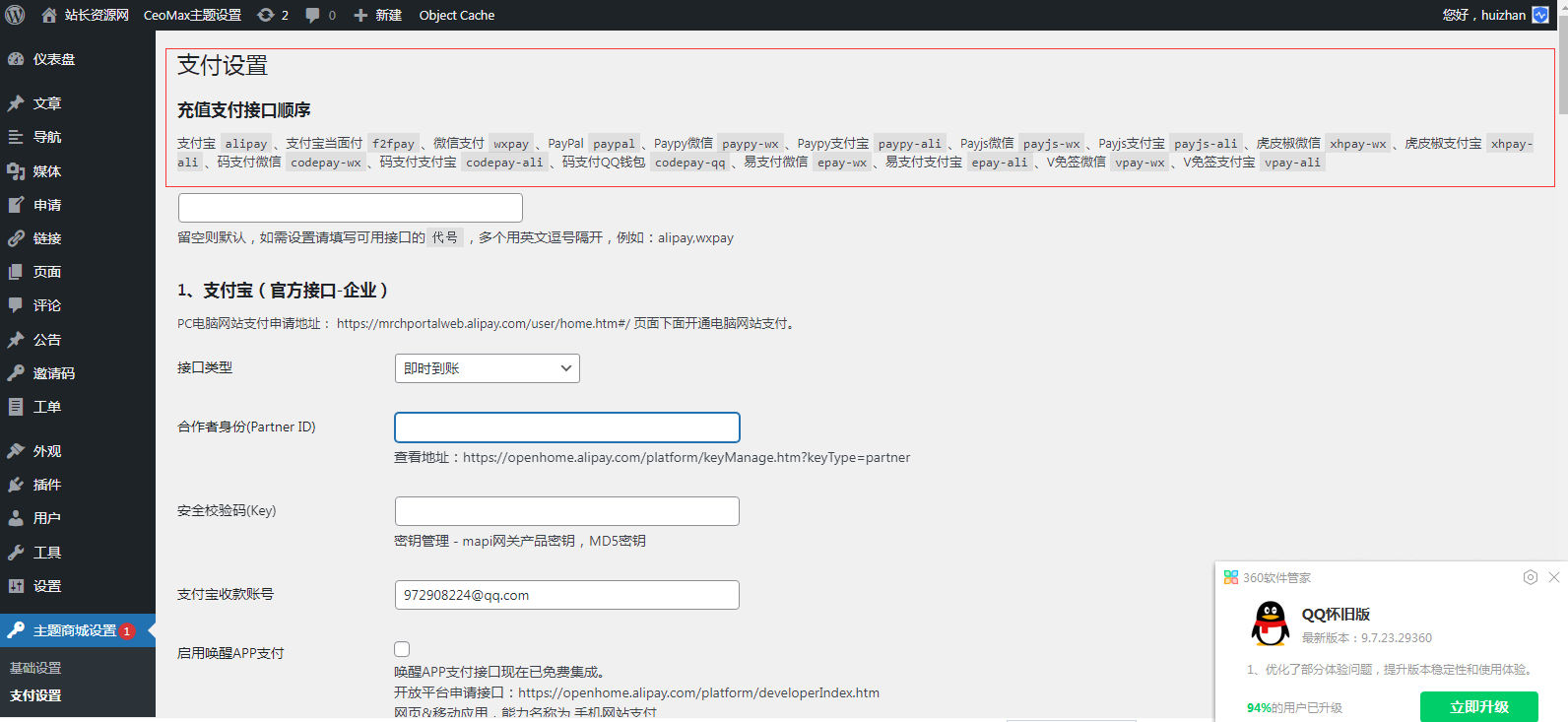Click the 支付设置 page heading
The width and height of the screenshot is (1568, 722).
coord(223,66)
